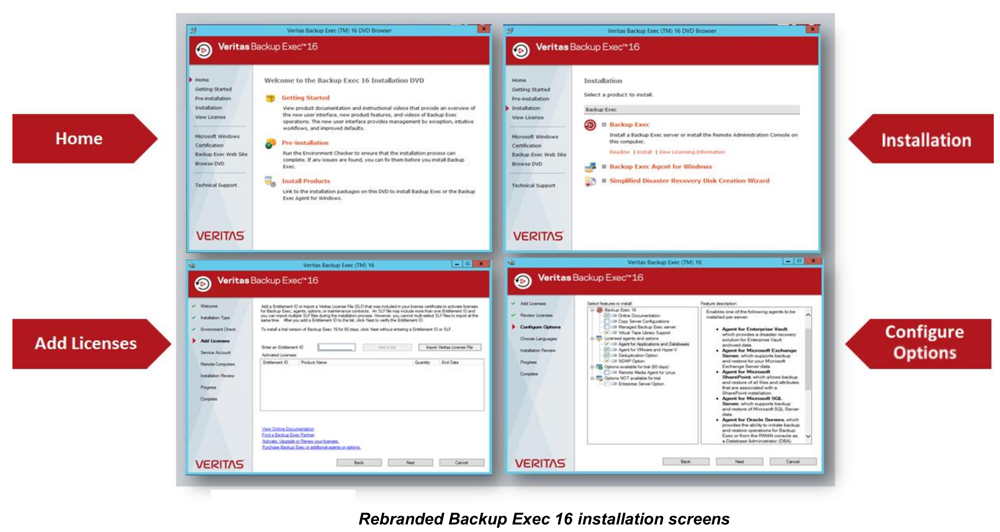Collapse the Backup Exec product entry in Installation window

pos(604,124)
